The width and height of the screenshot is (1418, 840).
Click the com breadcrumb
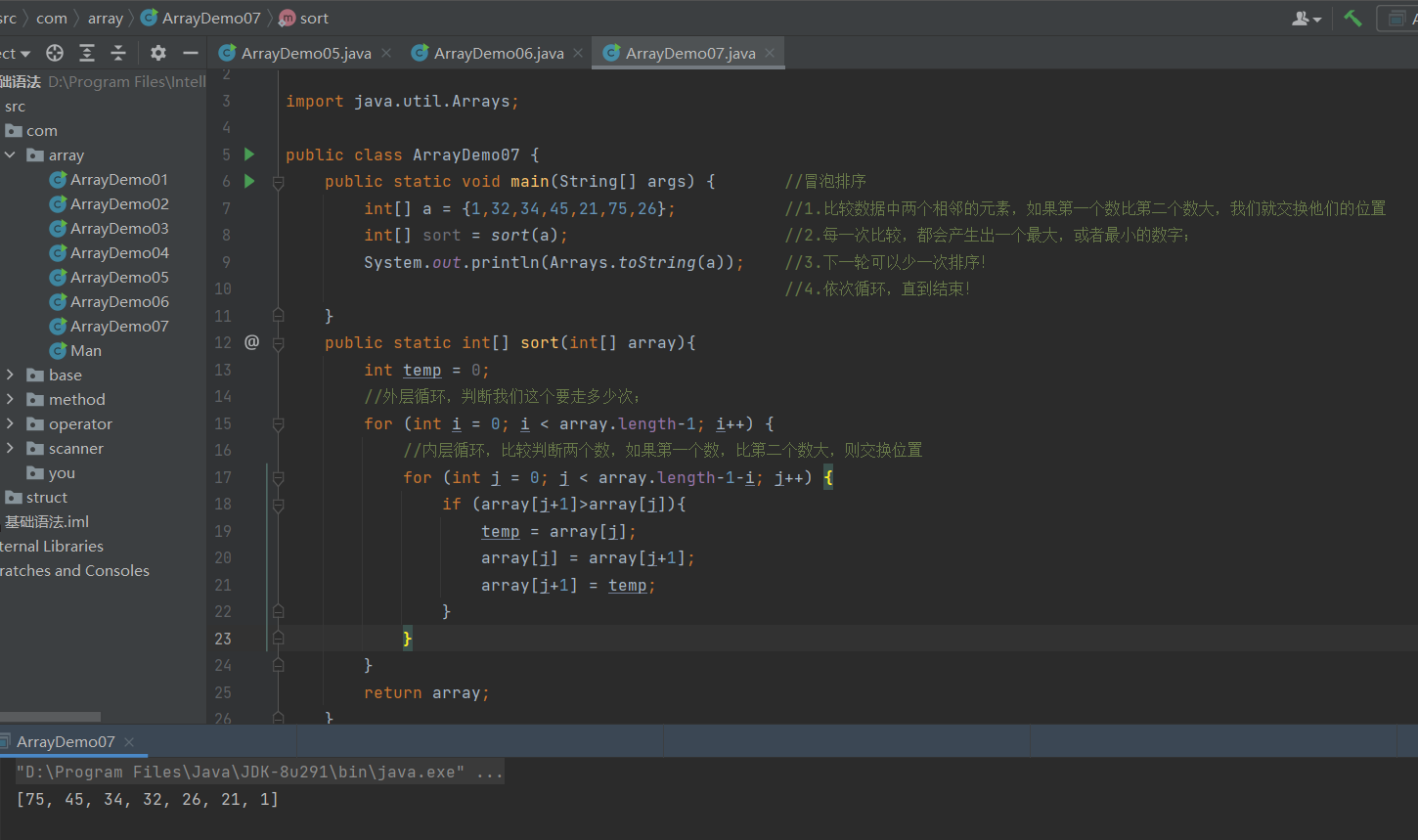(x=52, y=18)
